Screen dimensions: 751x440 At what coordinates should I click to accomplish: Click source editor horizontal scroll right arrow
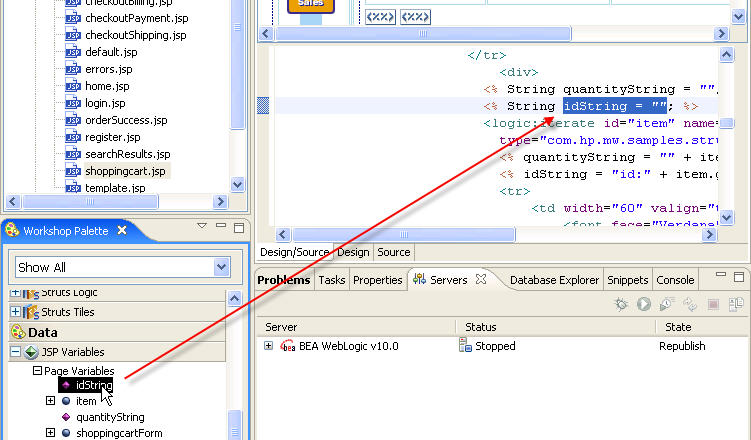pos(709,235)
